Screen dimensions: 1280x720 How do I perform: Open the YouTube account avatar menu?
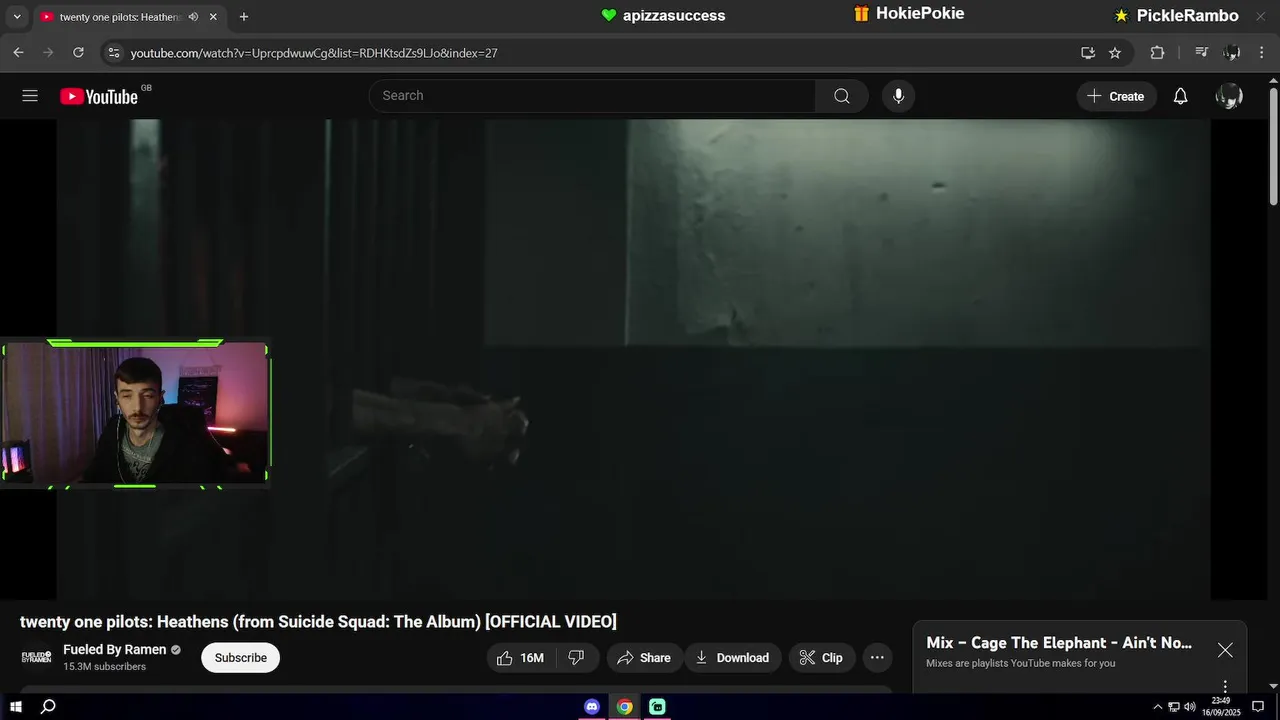pyautogui.click(x=1229, y=96)
